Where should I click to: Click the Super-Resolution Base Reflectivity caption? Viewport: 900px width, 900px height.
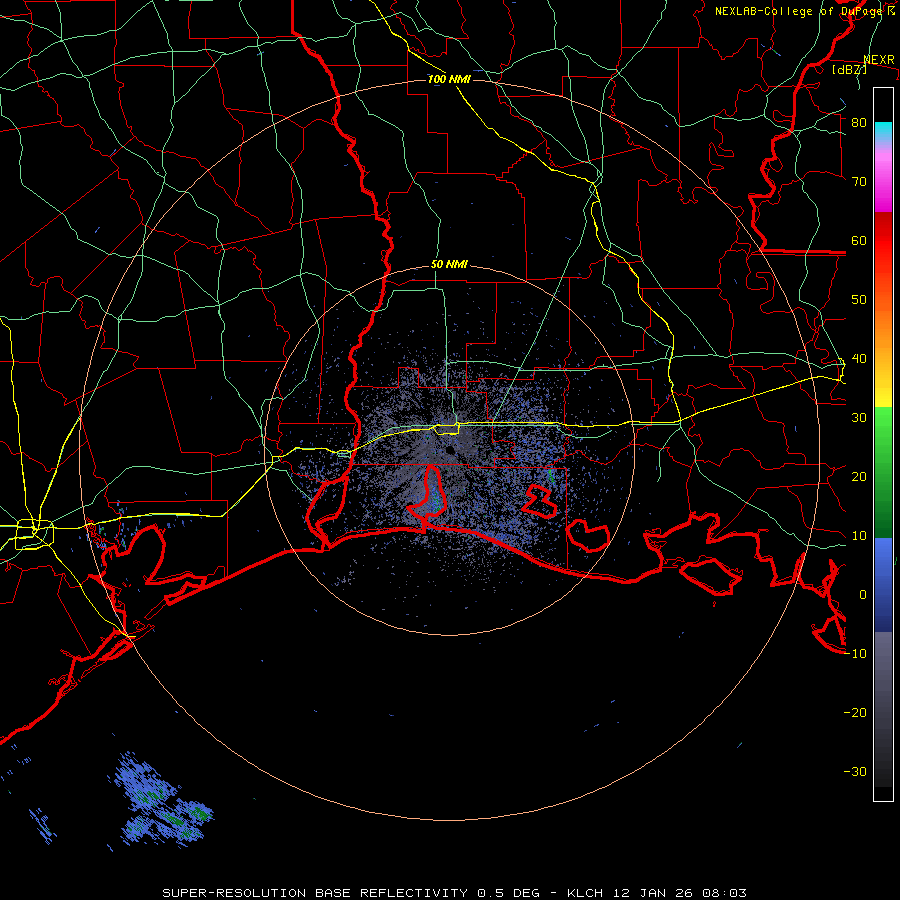click(455, 893)
